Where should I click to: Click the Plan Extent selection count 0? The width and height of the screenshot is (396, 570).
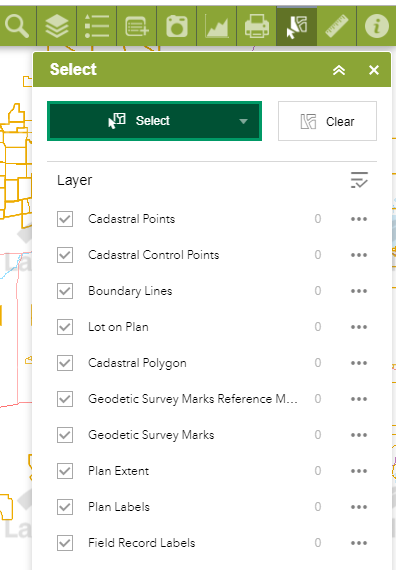[318, 470]
